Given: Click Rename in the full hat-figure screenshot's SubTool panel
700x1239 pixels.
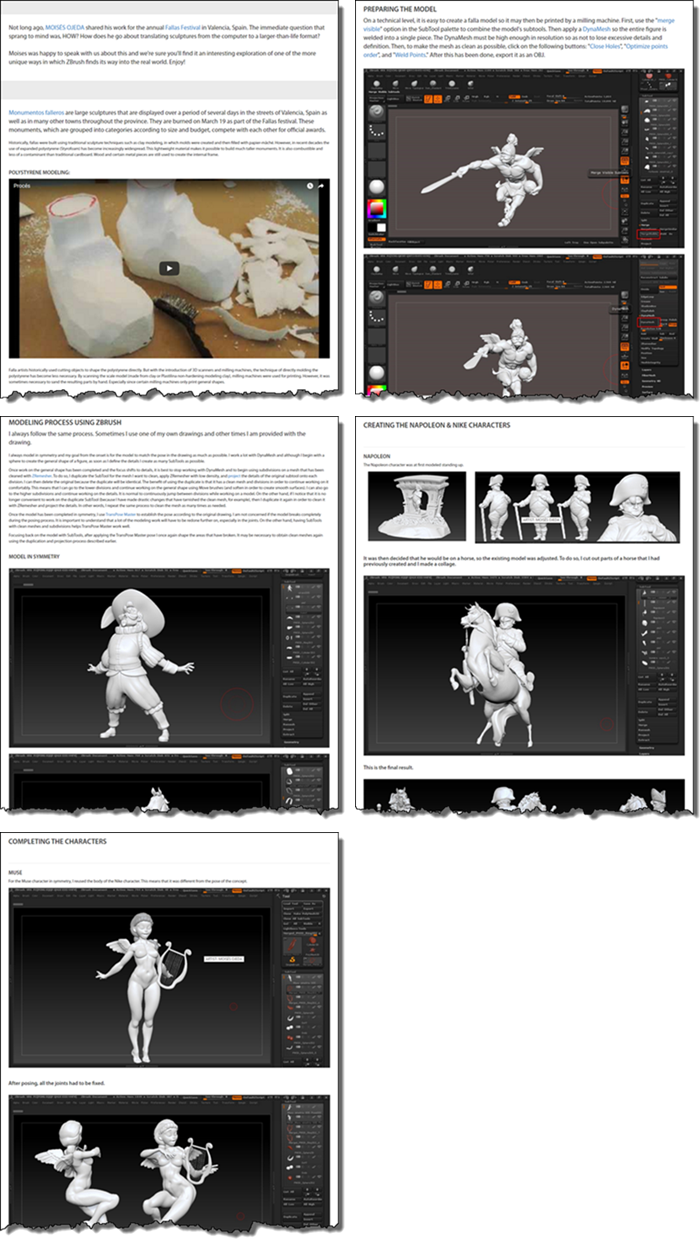Looking at the screenshot, I should 289,678.
